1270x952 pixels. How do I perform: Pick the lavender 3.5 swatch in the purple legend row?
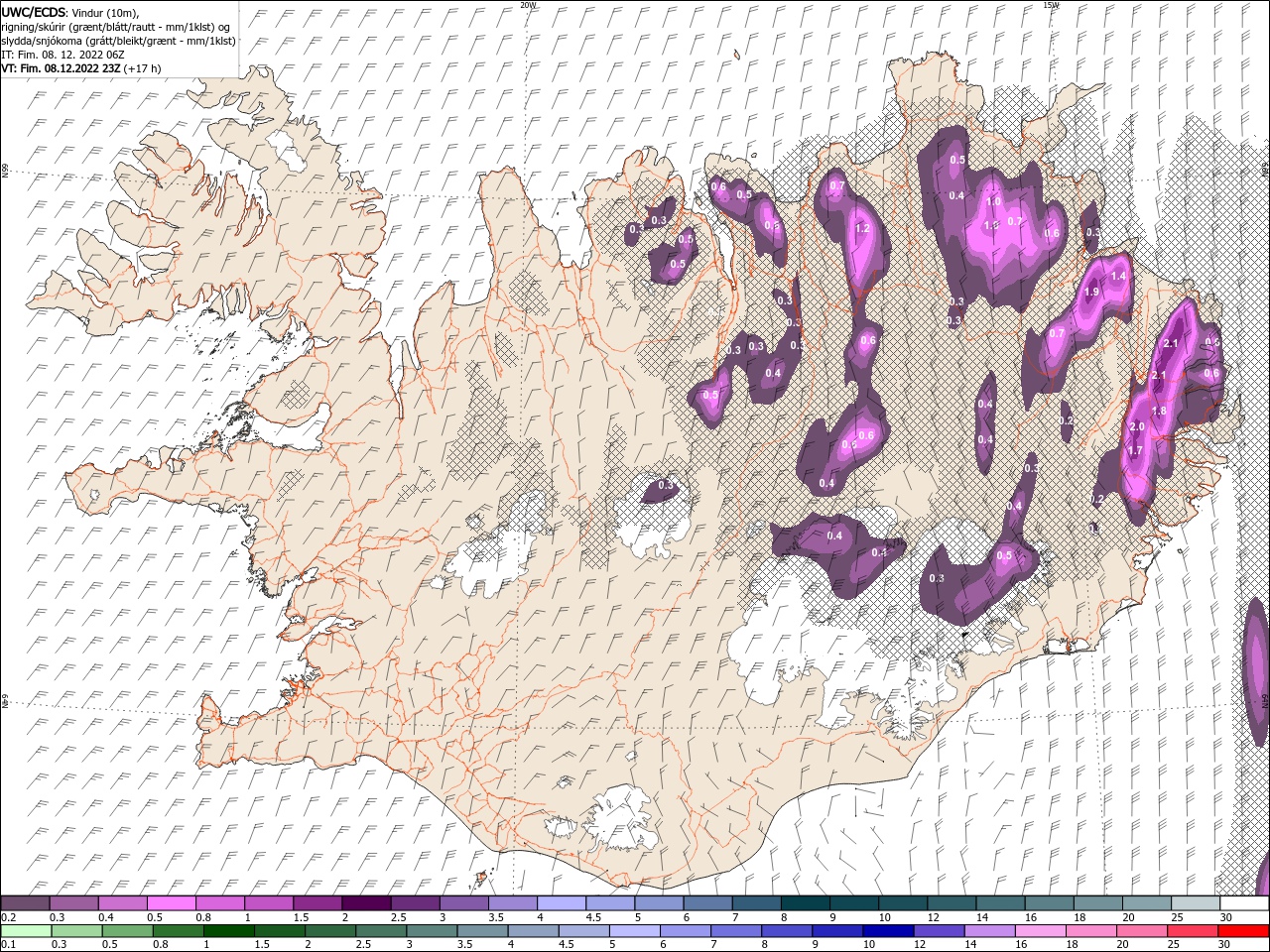512,903
